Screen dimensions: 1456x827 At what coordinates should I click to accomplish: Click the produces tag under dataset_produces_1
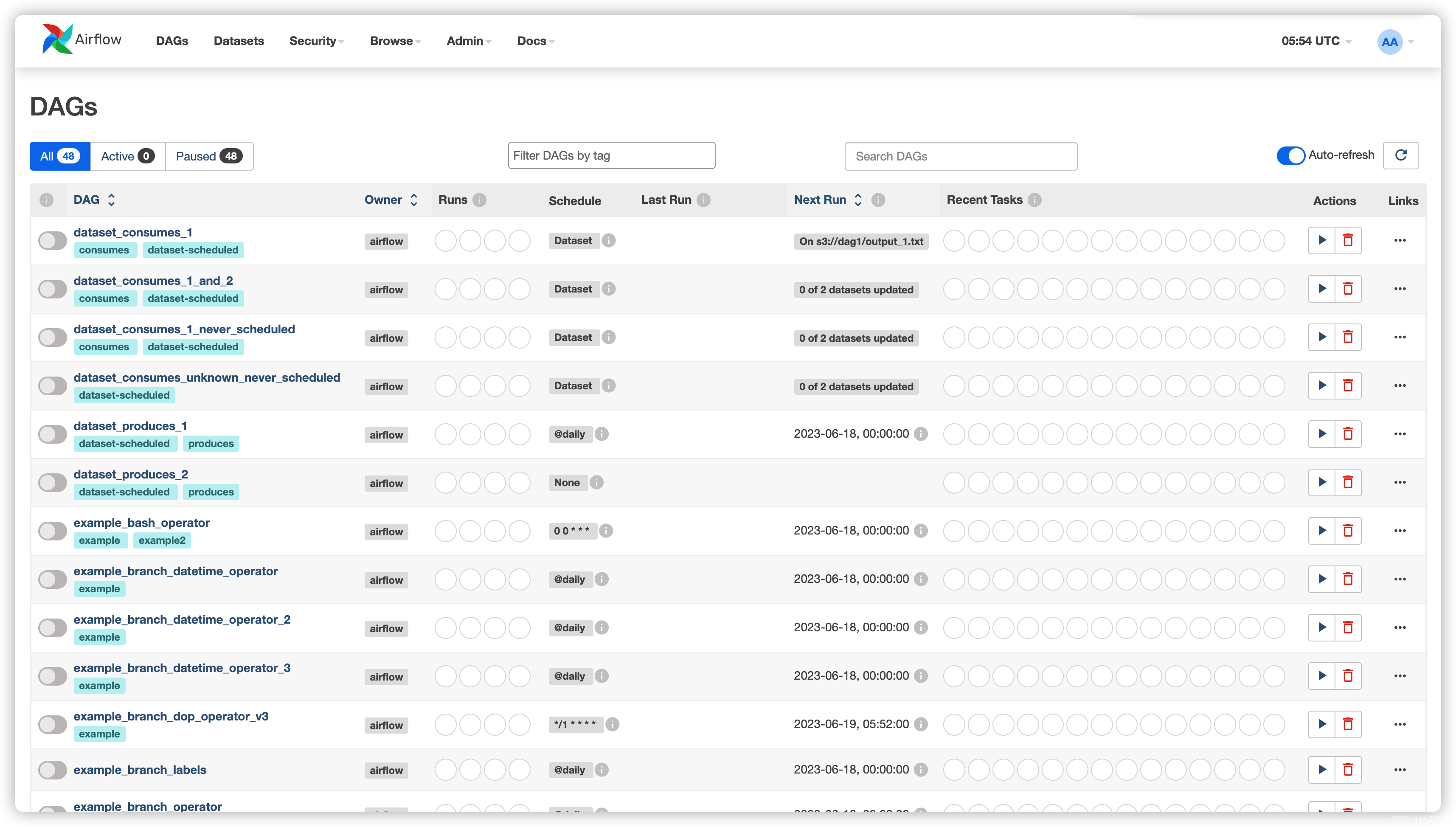pos(211,444)
